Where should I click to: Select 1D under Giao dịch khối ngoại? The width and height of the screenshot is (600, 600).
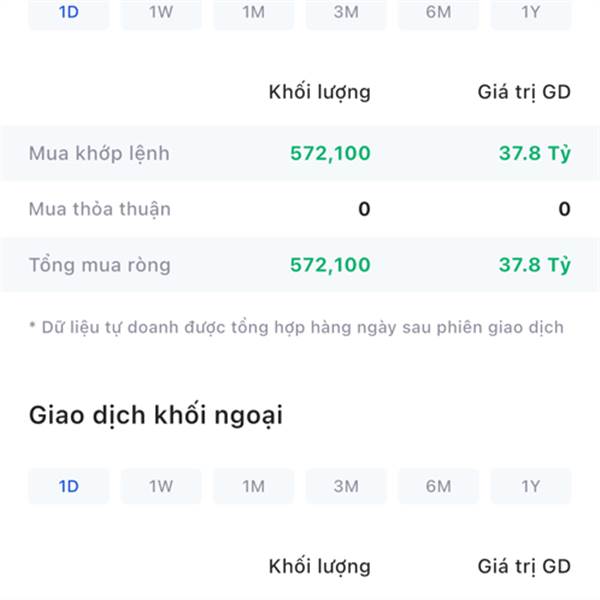click(x=69, y=486)
